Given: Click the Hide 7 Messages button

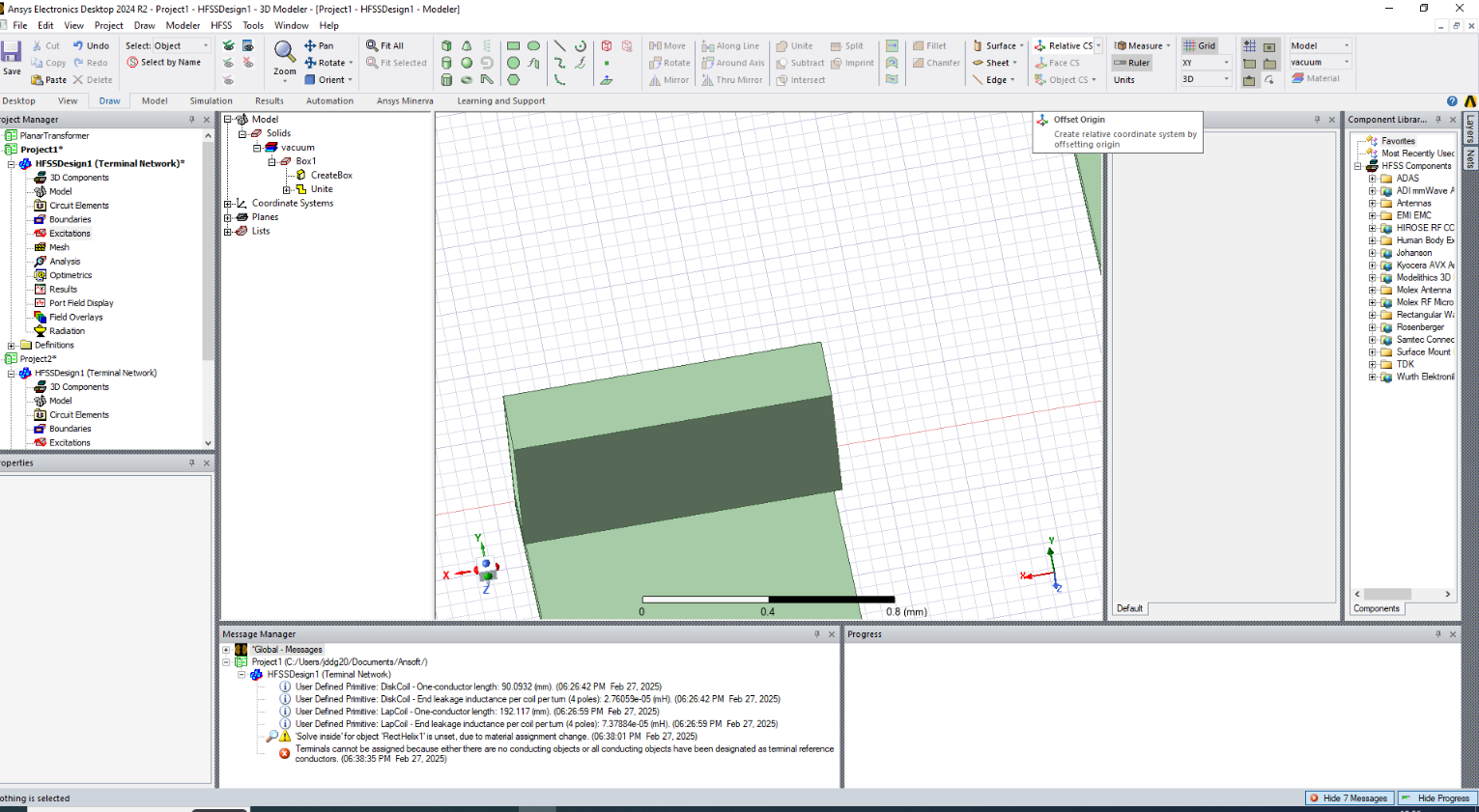Looking at the screenshot, I should [x=1350, y=798].
